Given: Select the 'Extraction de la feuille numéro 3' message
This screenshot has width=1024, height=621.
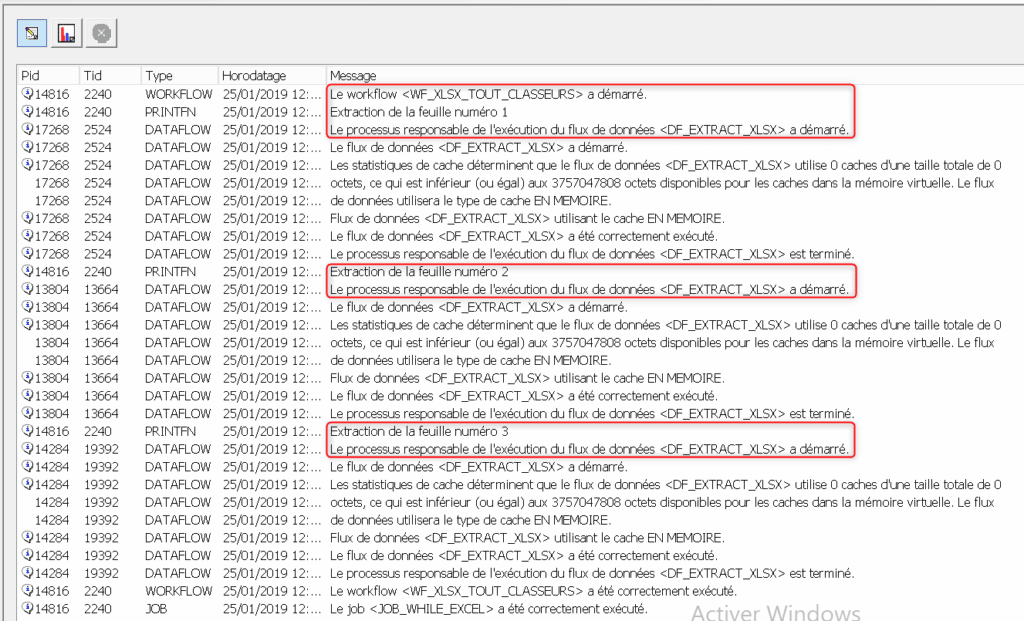Looking at the screenshot, I should [419, 432].
